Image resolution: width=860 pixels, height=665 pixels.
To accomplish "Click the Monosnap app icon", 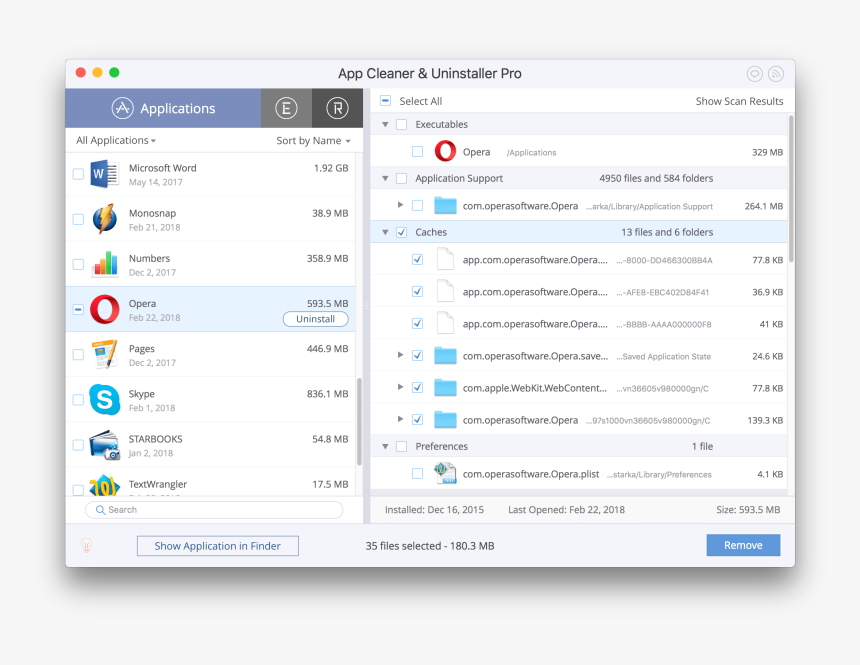I will click(x=104, y=219).
